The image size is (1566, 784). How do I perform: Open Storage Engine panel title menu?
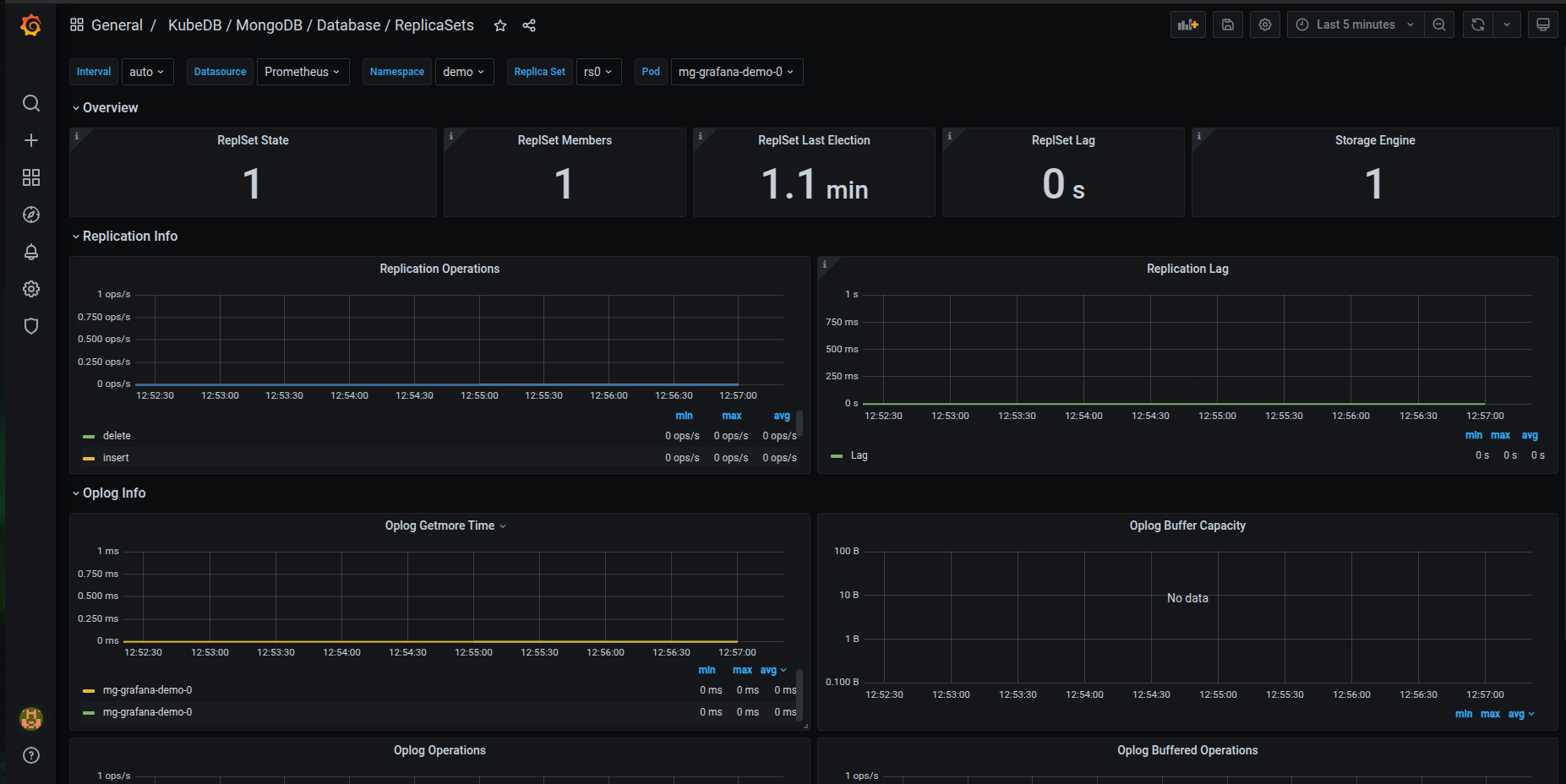click(x=1375, y=140)
